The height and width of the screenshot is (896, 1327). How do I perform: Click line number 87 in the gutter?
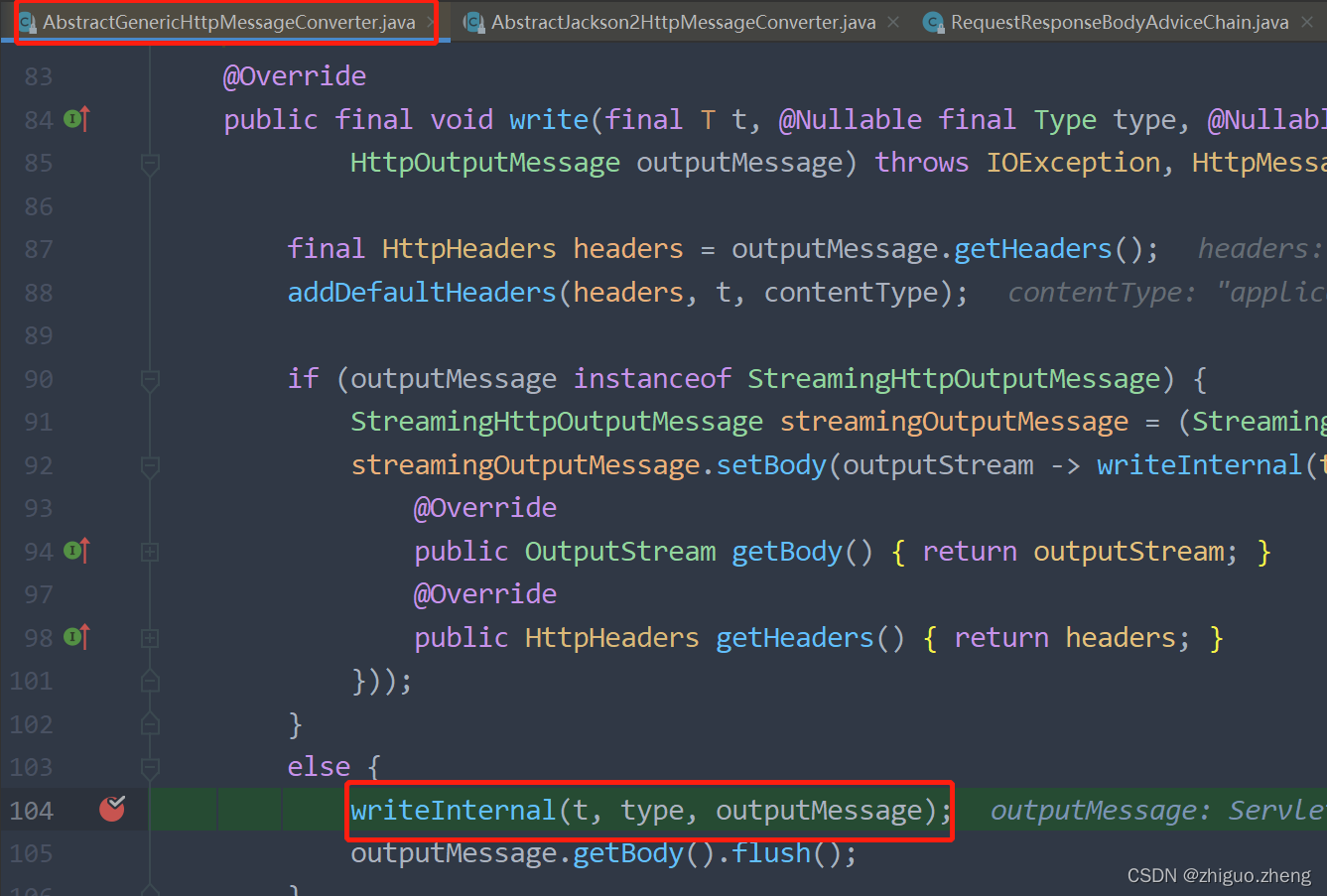[x=39, y=249]
